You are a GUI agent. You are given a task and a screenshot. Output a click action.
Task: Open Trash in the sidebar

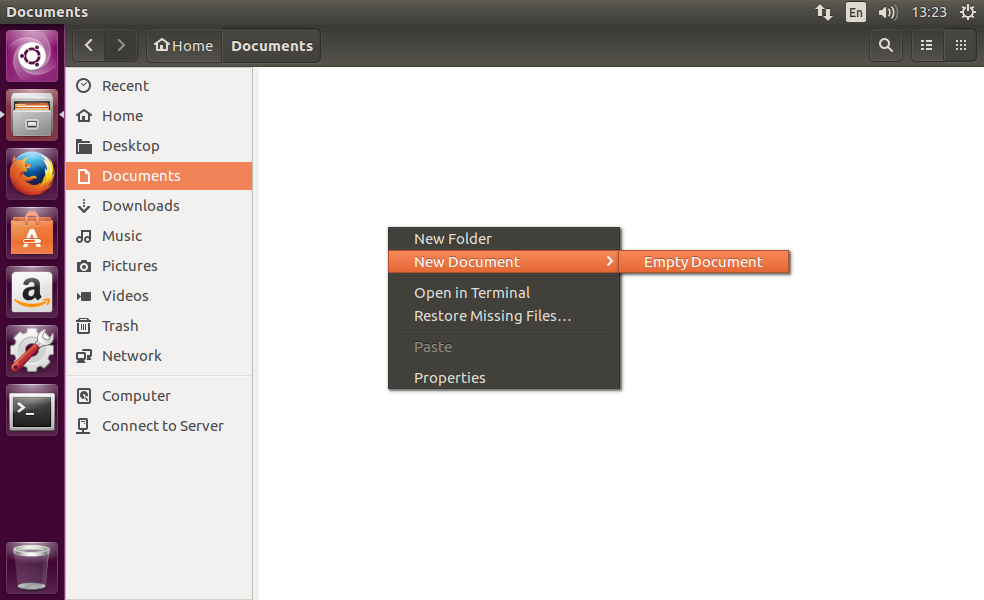tap(120, 326)
